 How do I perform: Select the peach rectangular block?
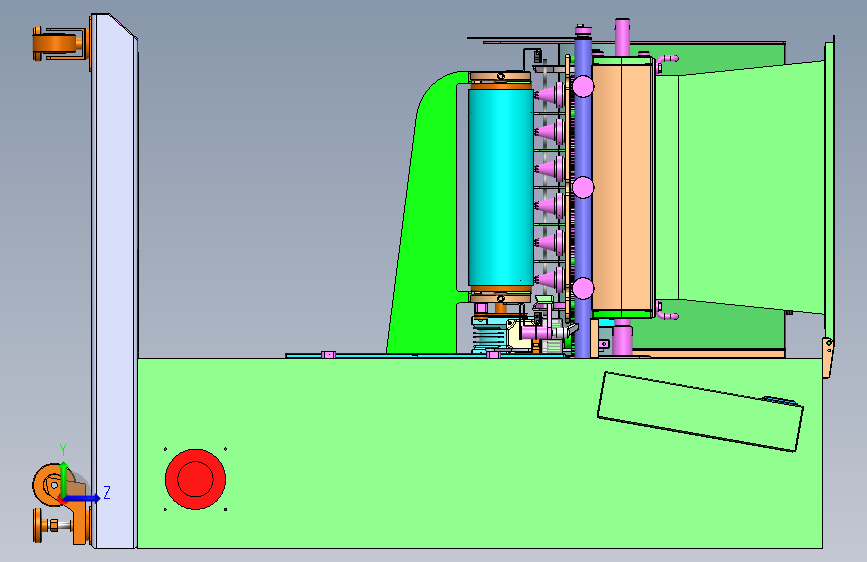[623, 188]
